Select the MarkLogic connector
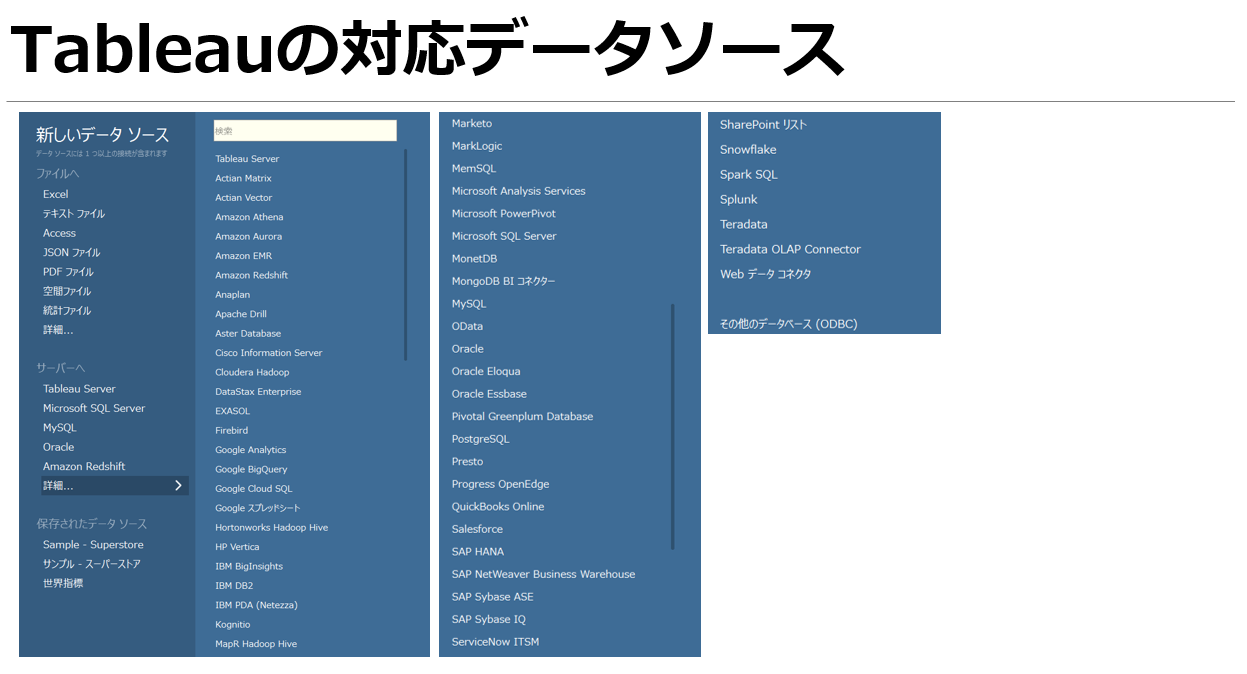 click(x=477, y=146)
